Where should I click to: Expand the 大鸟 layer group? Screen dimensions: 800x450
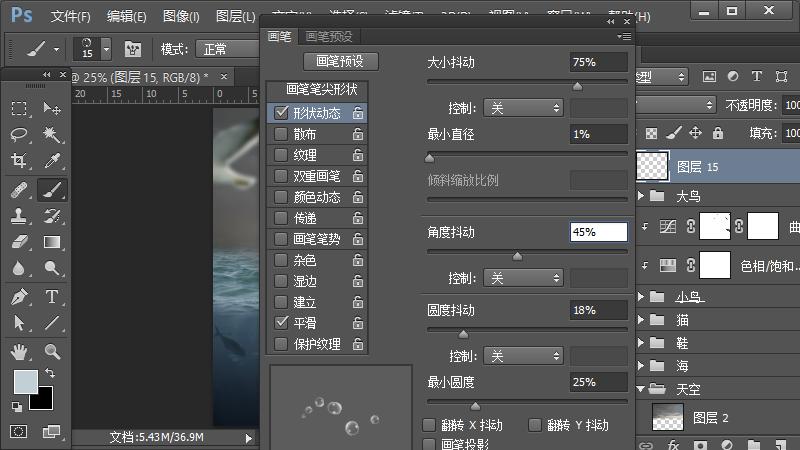pyautogui.click(x=641, y=195)
